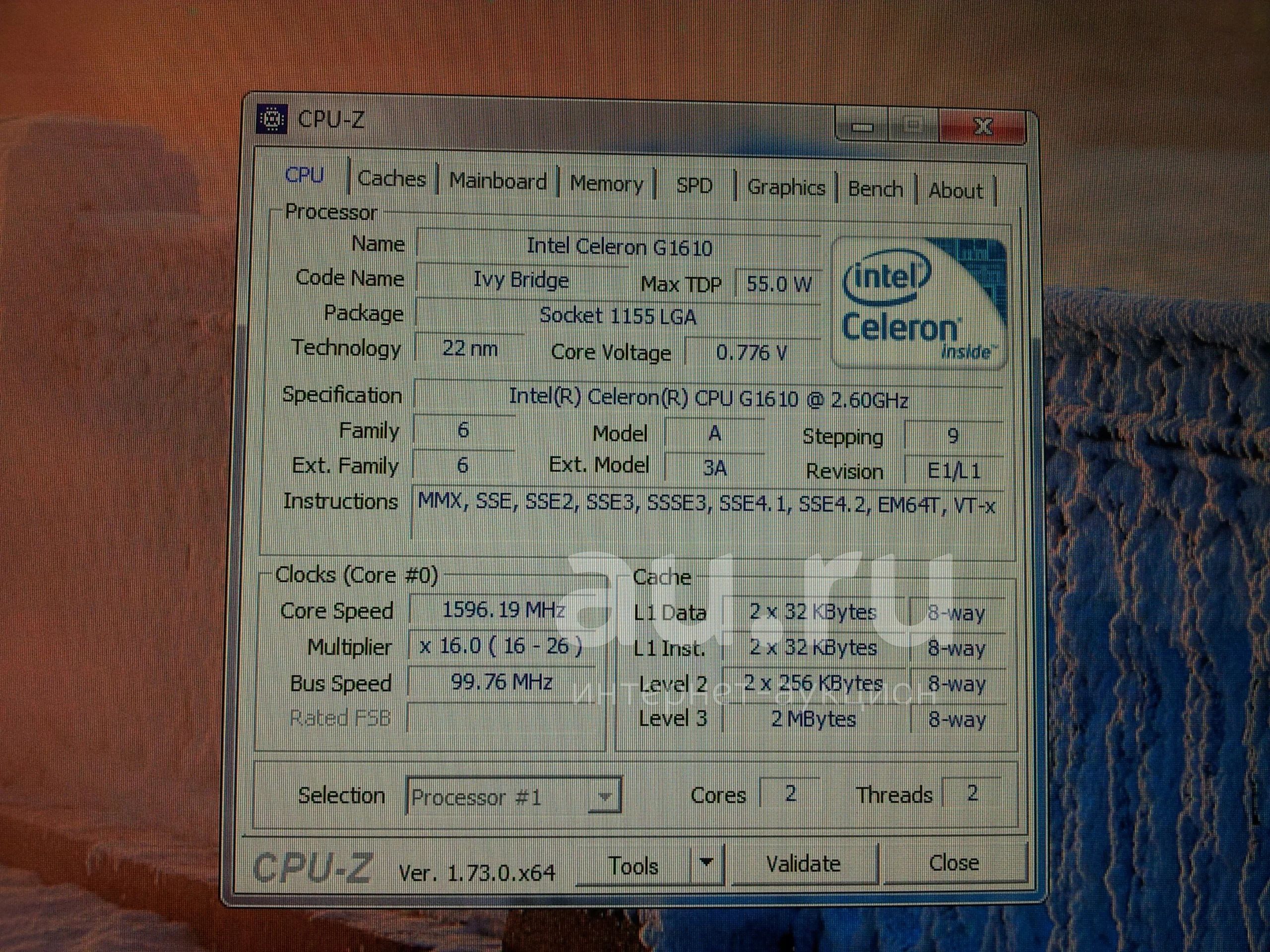Viewport: 1270px width, 952px height.
Task: Close window with red X button
Action: coord(982,127)
